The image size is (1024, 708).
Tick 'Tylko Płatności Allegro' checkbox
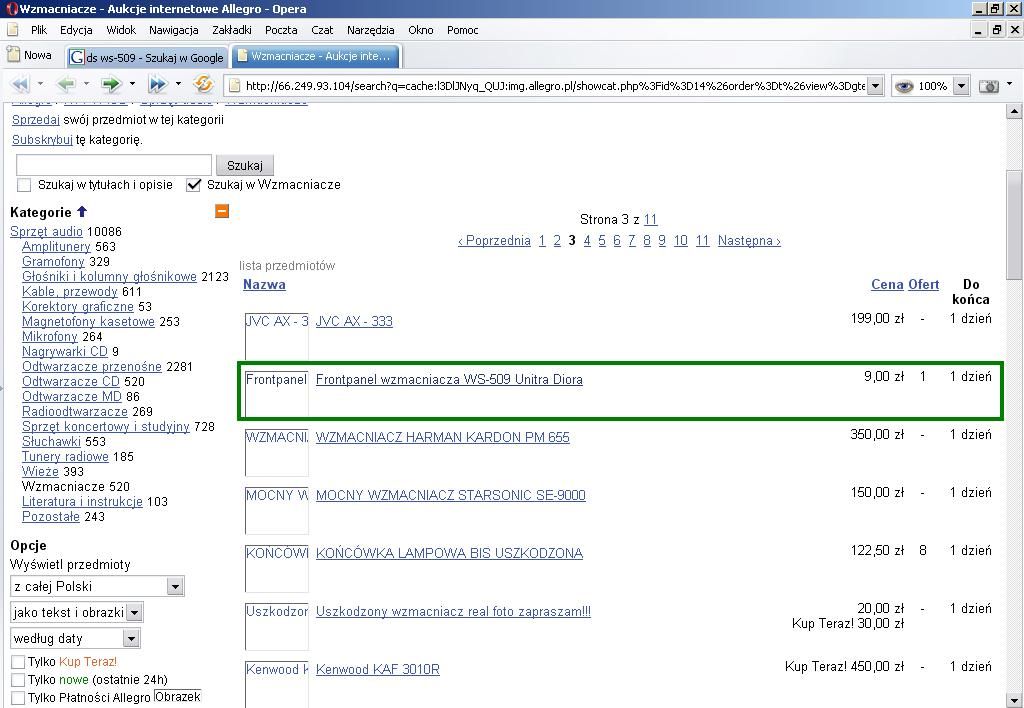[18, 698]
